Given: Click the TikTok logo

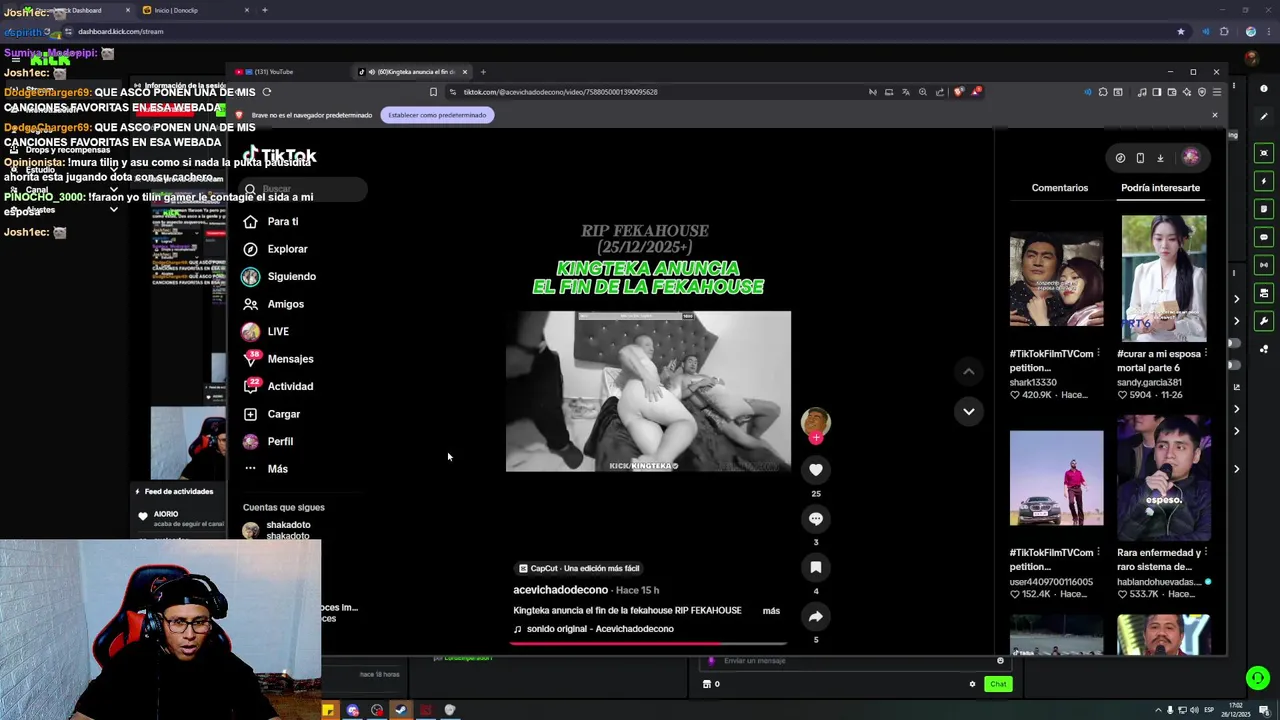Looking at the screenshot, I should pos(279,155).
